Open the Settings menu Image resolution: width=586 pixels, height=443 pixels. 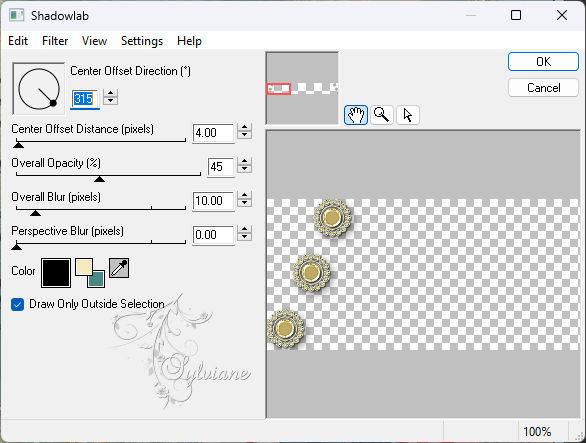click(142, 41)
